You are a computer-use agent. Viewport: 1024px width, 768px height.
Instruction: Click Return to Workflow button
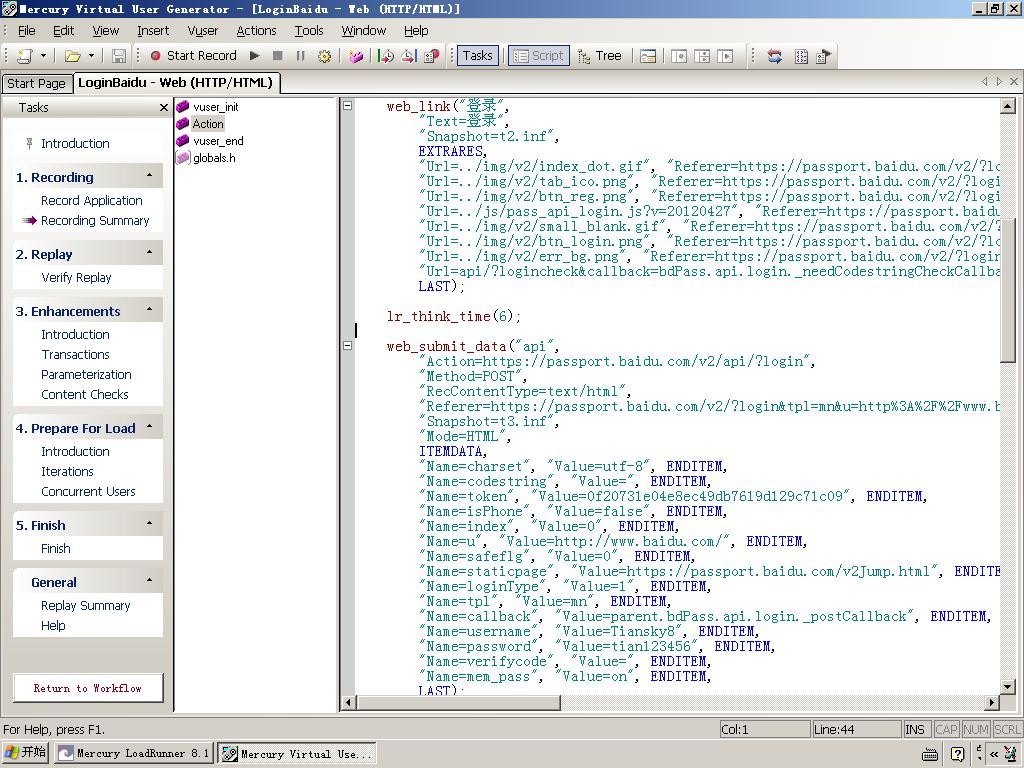(x=88, y=688)
